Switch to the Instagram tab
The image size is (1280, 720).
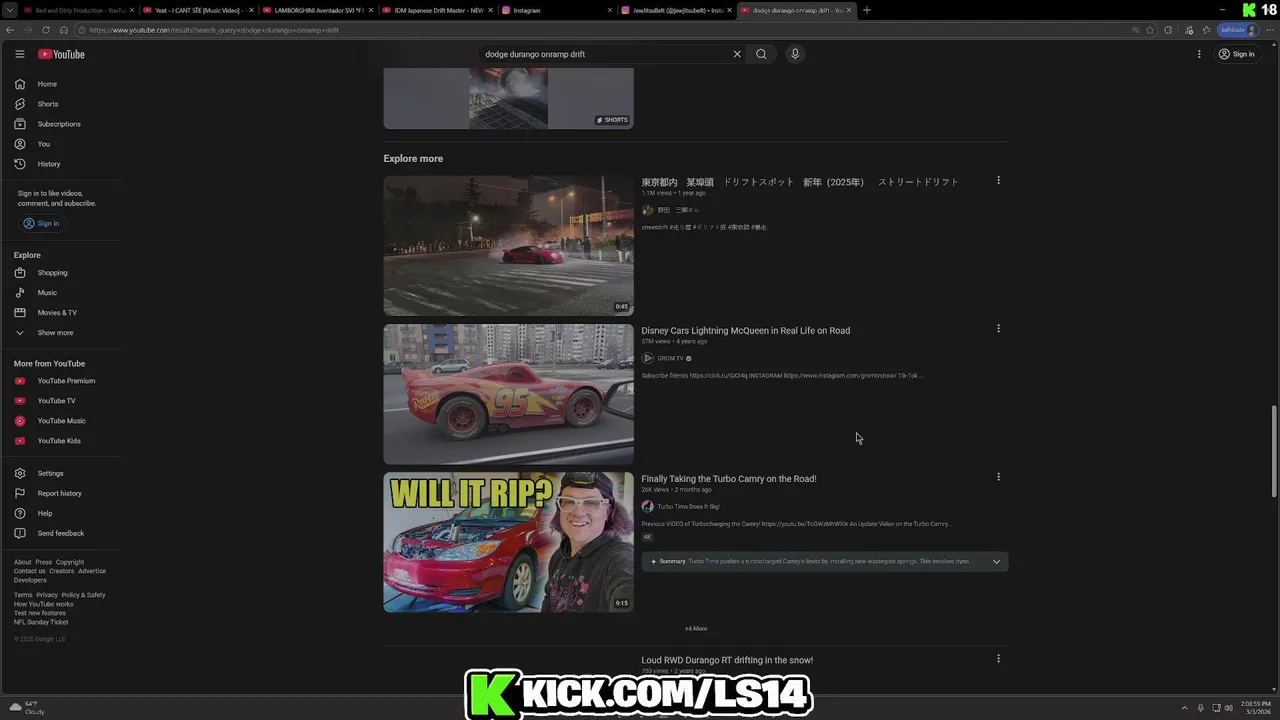coord(556,10)
